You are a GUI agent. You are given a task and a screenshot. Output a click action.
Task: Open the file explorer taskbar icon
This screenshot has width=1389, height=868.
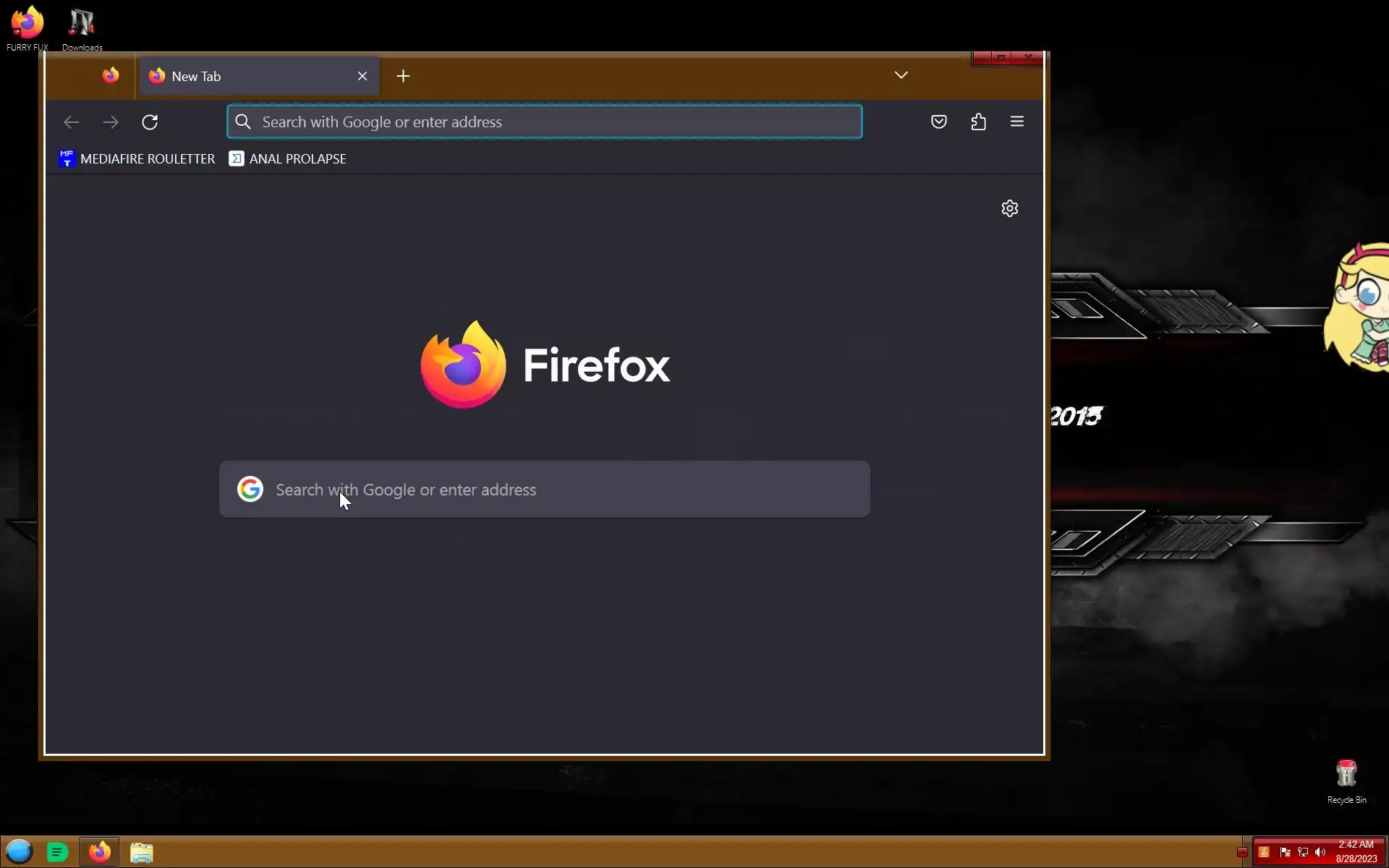[x=142, y=853]
